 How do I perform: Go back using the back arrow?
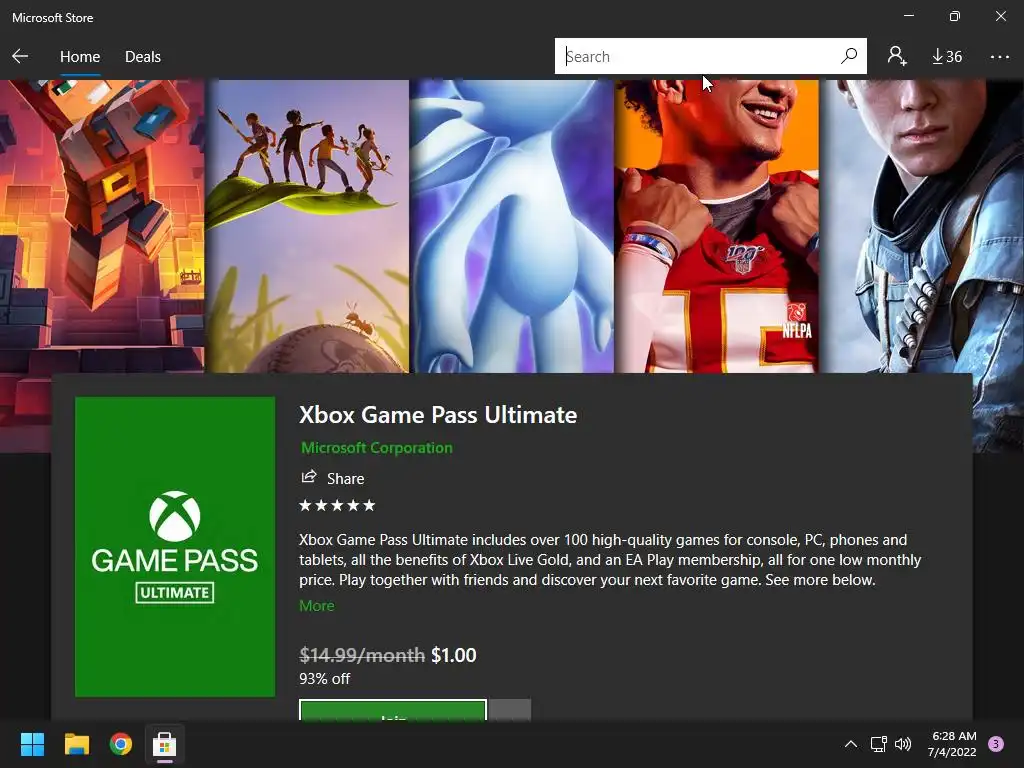pos(20,56)
